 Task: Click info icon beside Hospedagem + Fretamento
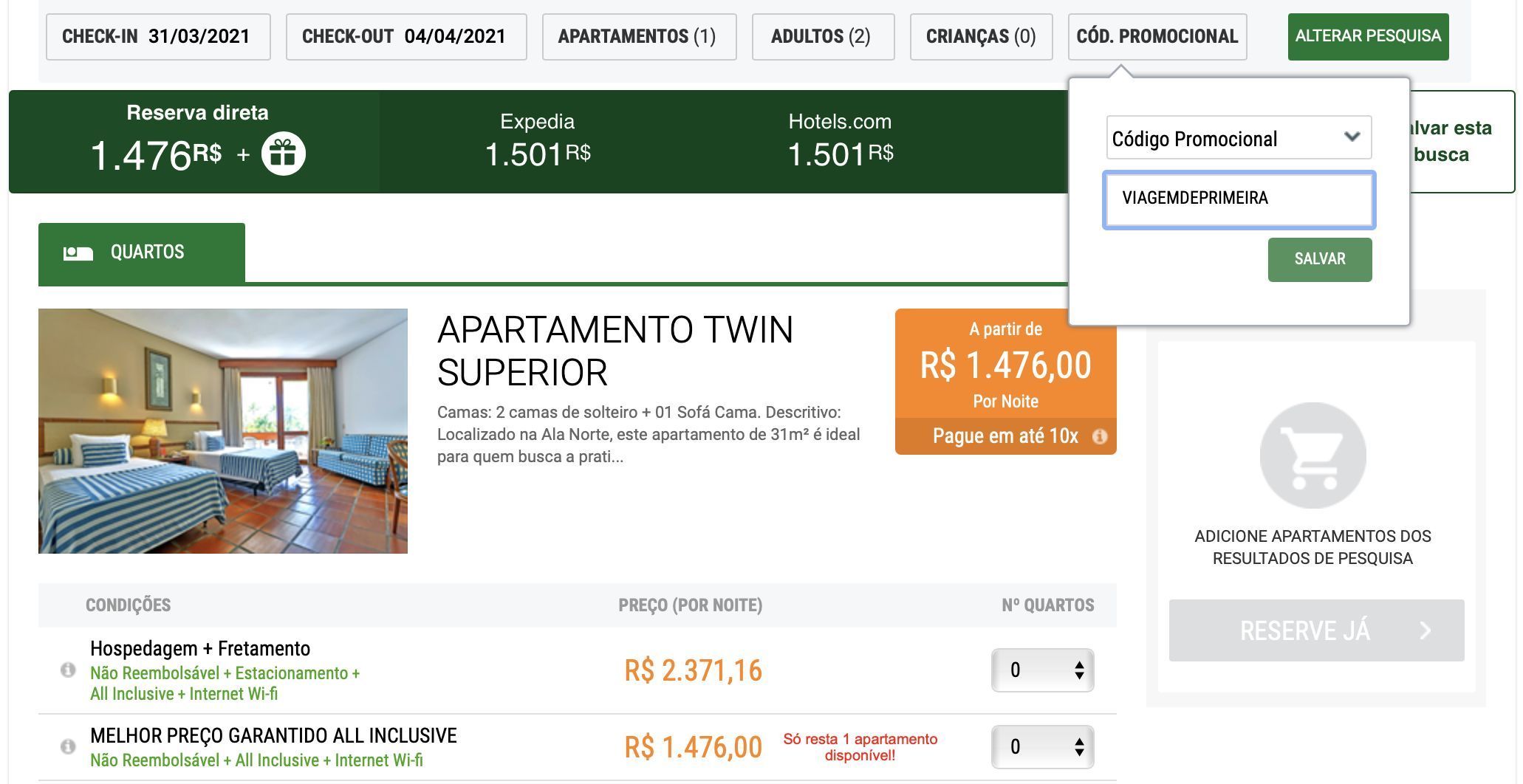click(x=68, y=670)
